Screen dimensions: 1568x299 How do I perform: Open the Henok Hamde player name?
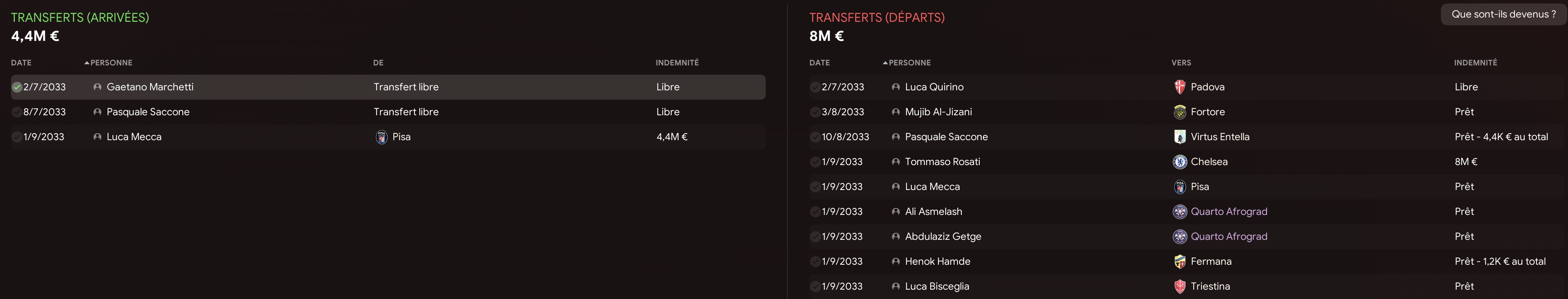937,261
